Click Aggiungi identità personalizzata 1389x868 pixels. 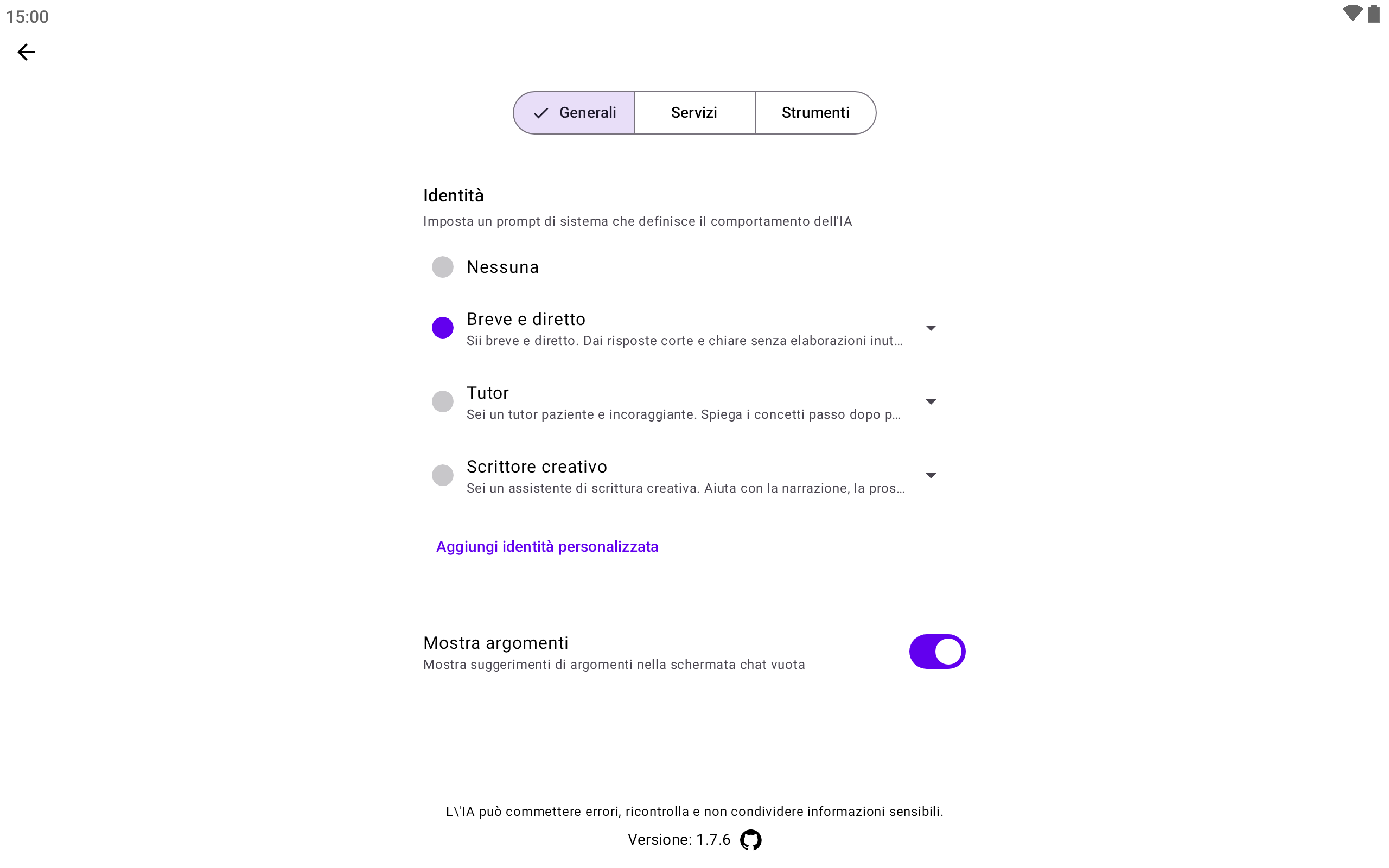coord(547,546)
